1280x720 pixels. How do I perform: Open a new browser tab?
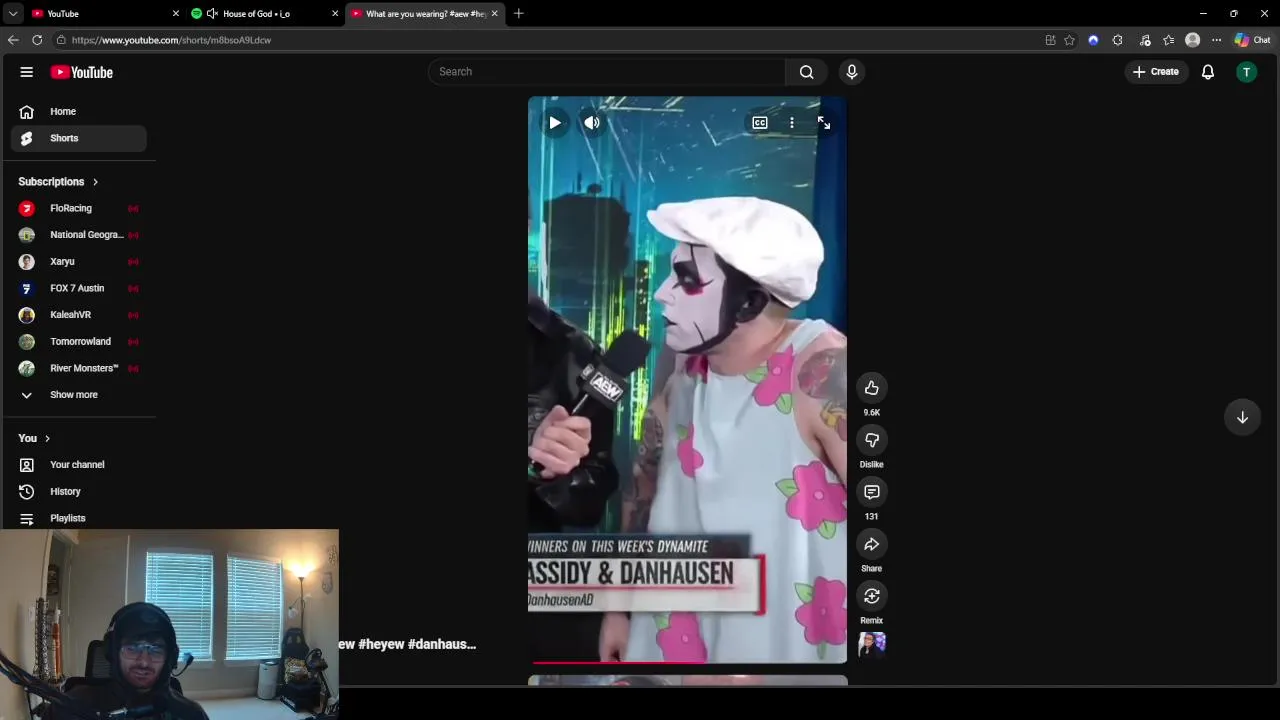[518, 14]
